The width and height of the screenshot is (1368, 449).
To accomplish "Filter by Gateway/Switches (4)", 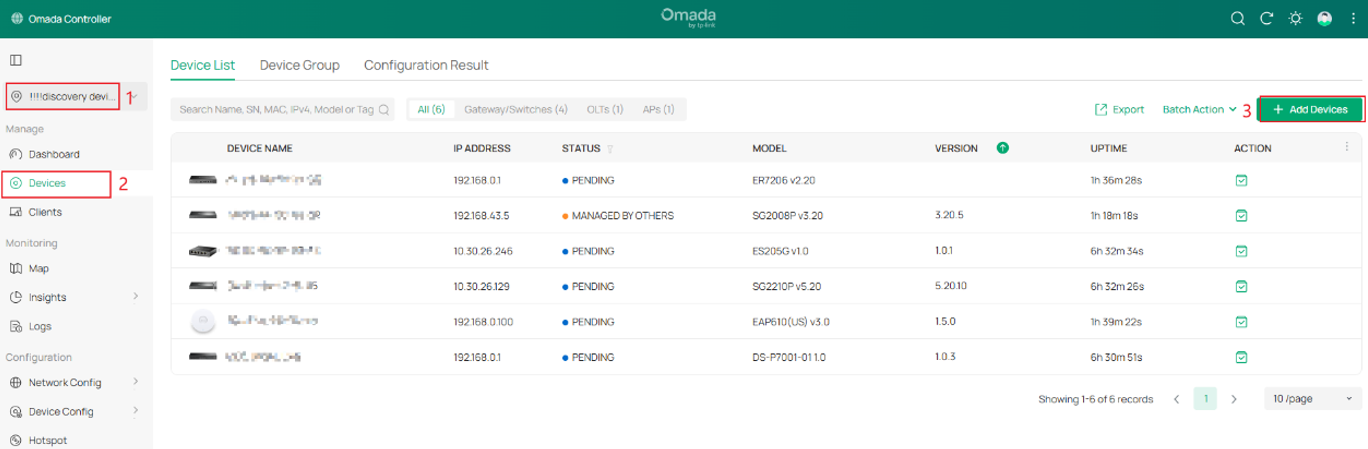I will (x=516, y=109).
